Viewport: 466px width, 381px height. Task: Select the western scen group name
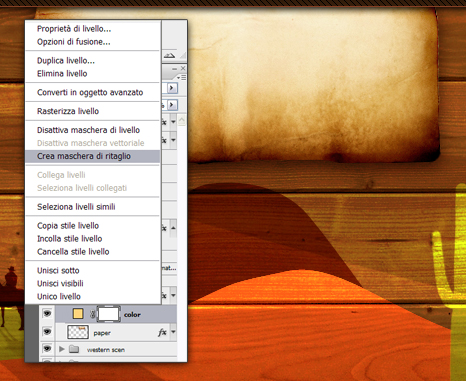click(x=106, y=350)
